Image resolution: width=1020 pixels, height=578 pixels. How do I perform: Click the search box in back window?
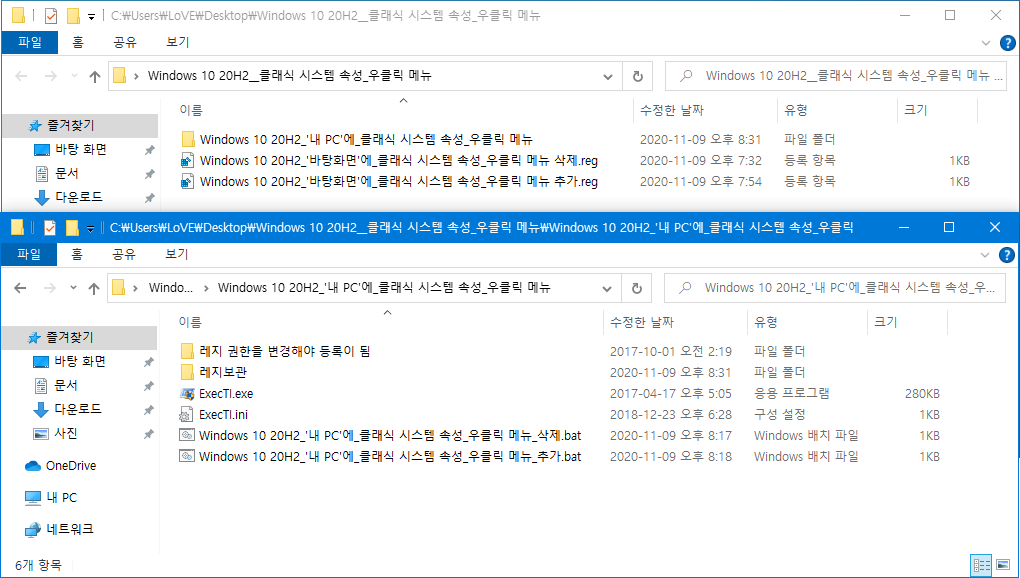[835, 76]
